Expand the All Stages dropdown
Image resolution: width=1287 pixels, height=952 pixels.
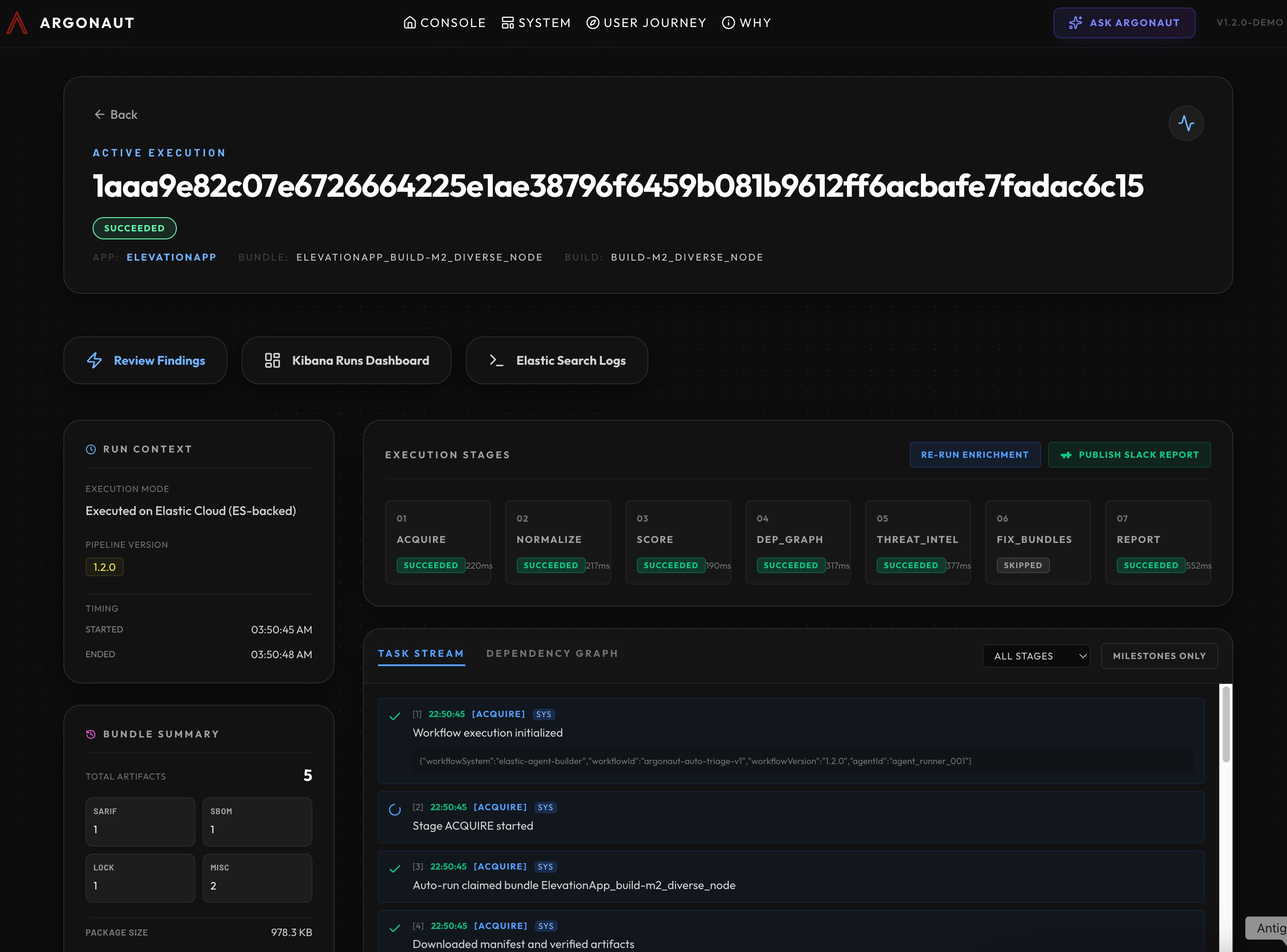click(1036, 656)
